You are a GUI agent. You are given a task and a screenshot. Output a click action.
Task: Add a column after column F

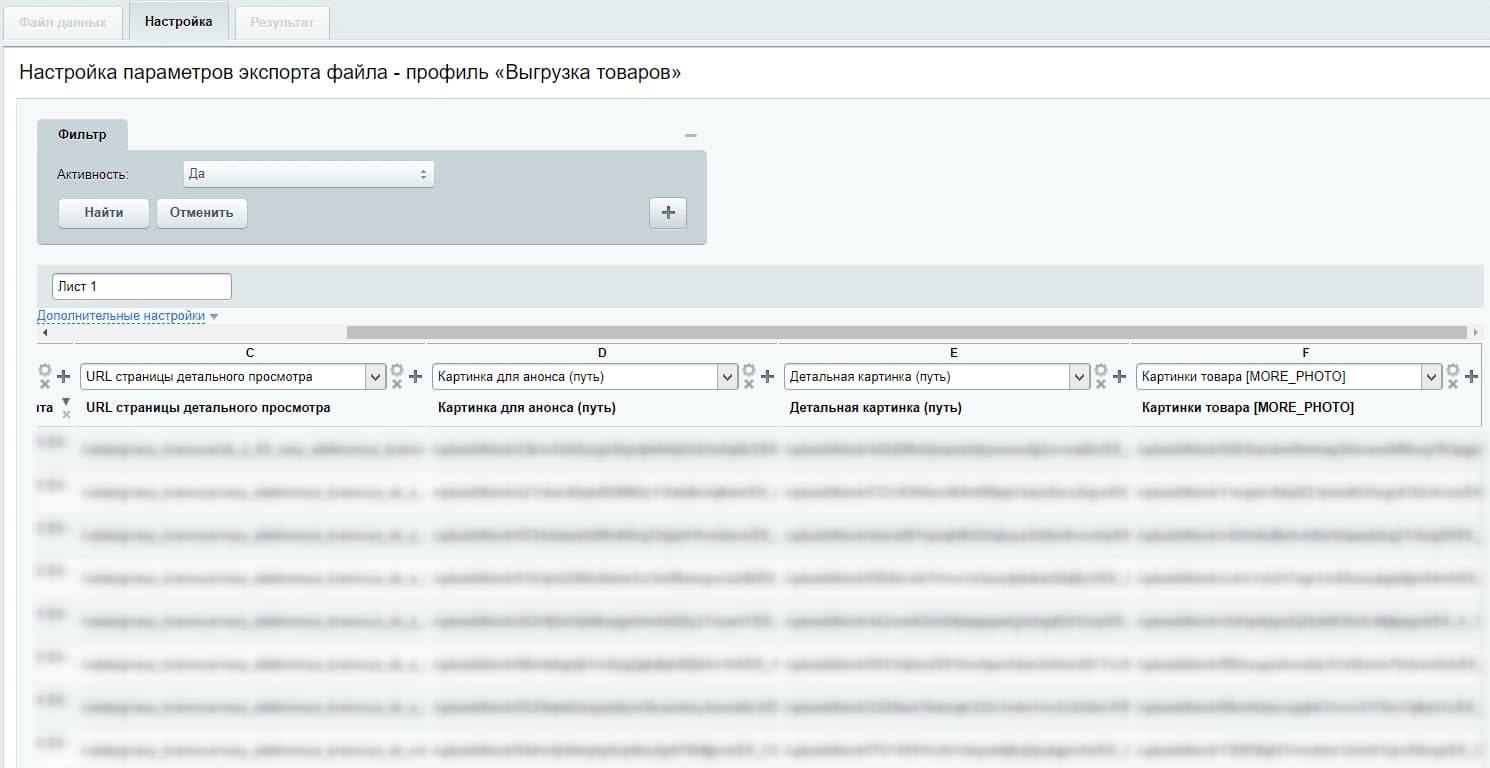click(1472, 377)
